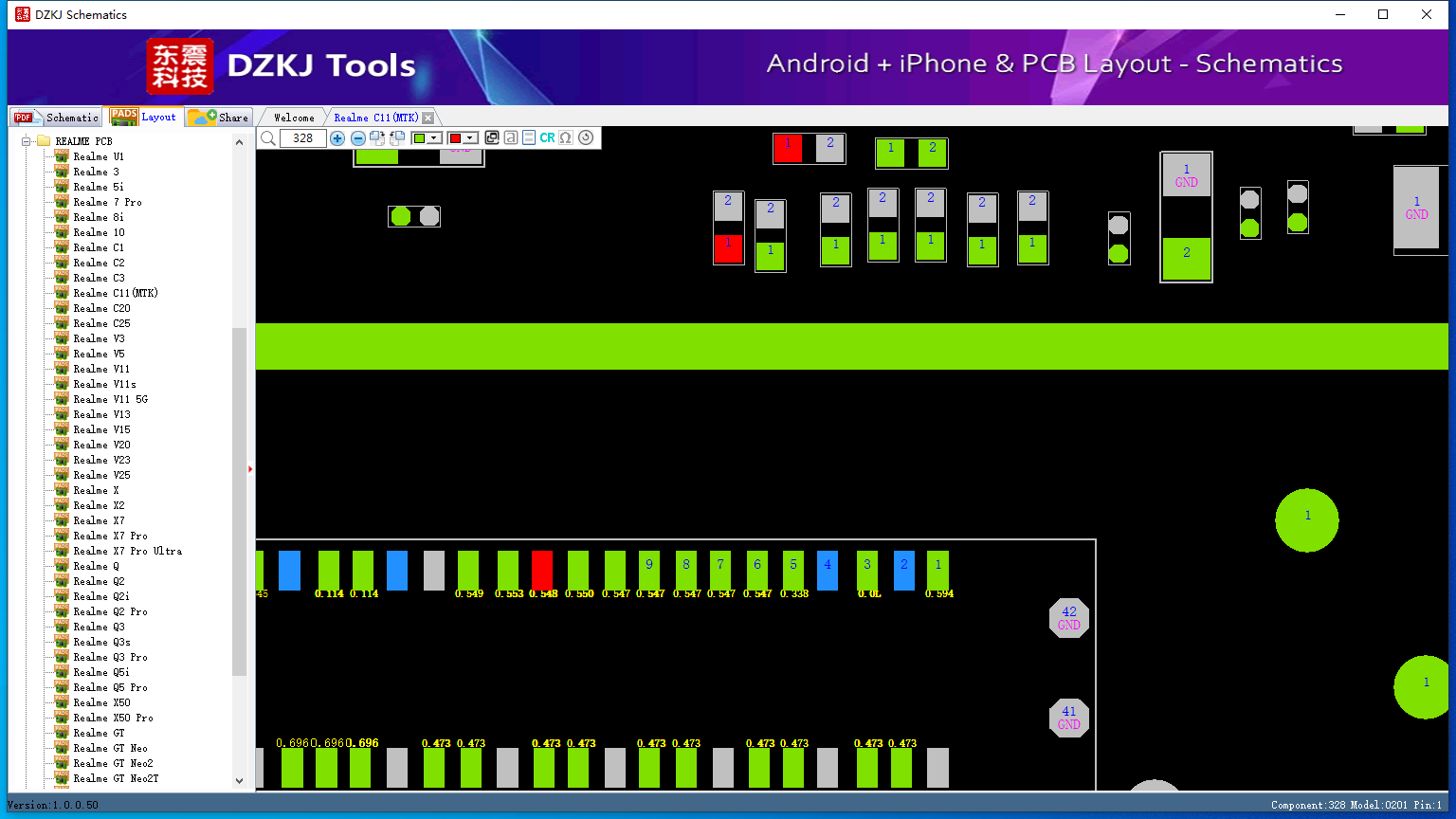Click the overlapping-squares layer icon in the toolbar

492,137
